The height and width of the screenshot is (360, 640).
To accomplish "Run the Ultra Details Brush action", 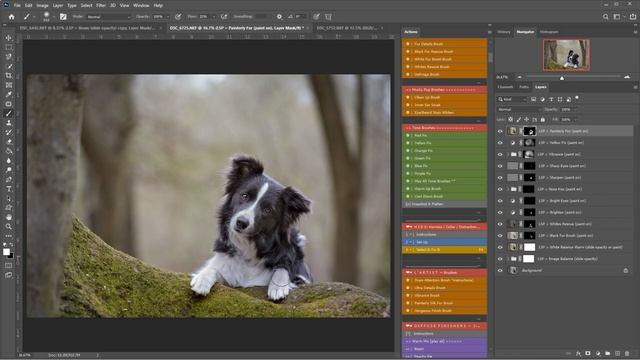I will [x=444, y=288].
